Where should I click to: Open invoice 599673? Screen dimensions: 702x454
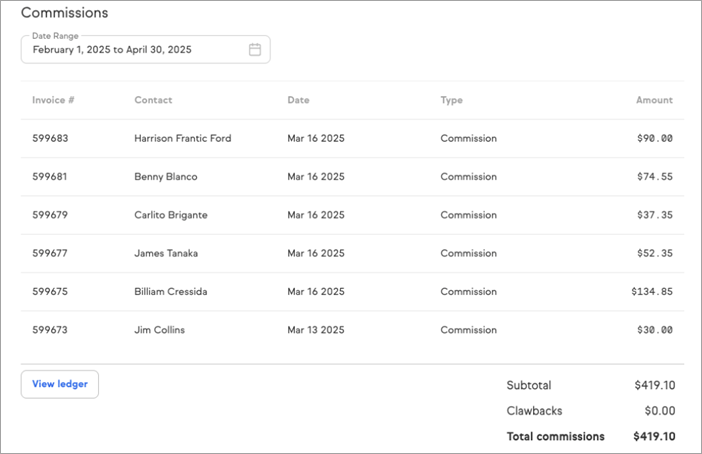[x=50, y=330]
